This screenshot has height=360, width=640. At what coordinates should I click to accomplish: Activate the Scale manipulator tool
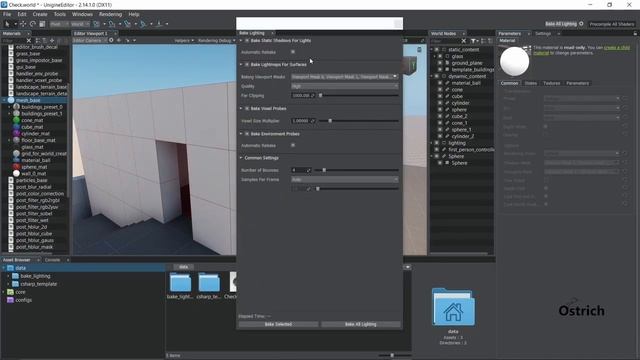(x=42, y=24)
